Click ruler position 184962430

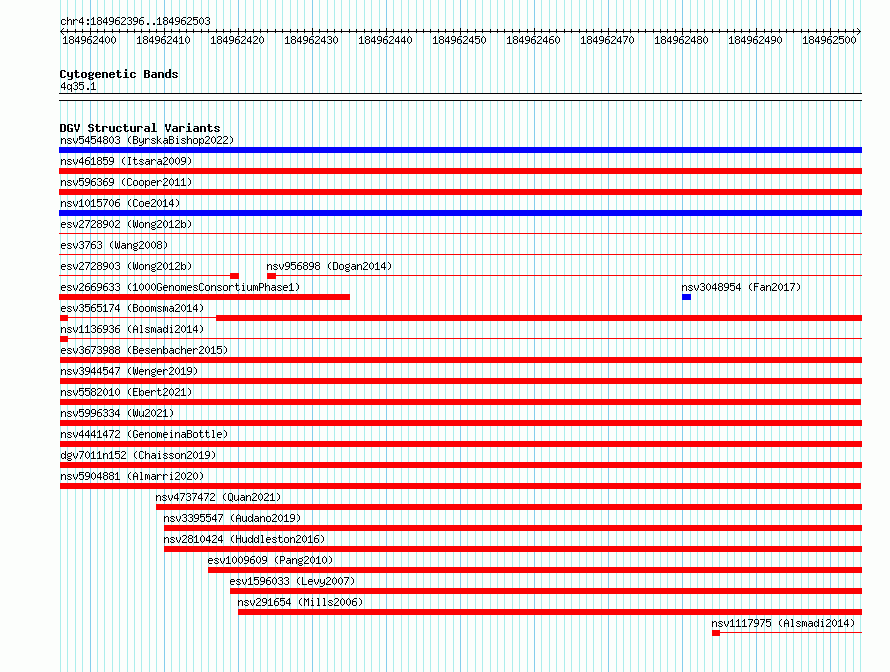coord(311,40)
